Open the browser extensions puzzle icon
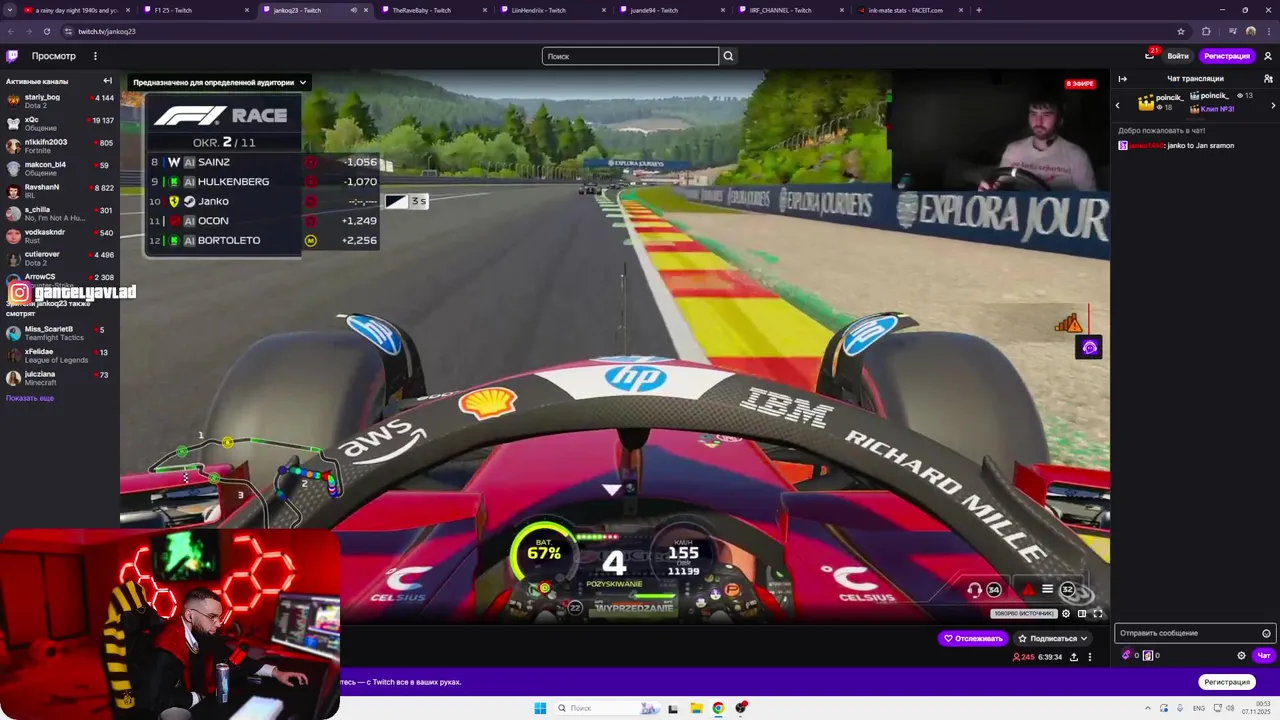This screenshot has width=1280, height=720. (1206, 31)
